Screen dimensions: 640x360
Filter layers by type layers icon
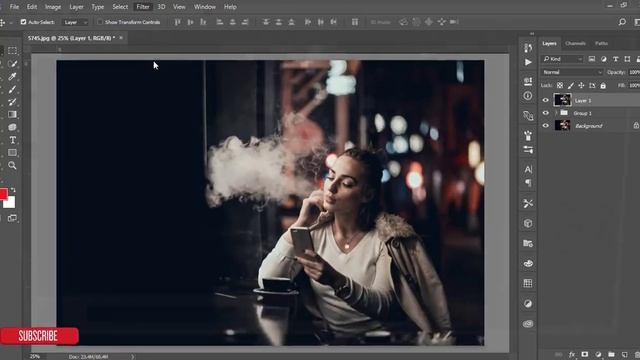616,59
